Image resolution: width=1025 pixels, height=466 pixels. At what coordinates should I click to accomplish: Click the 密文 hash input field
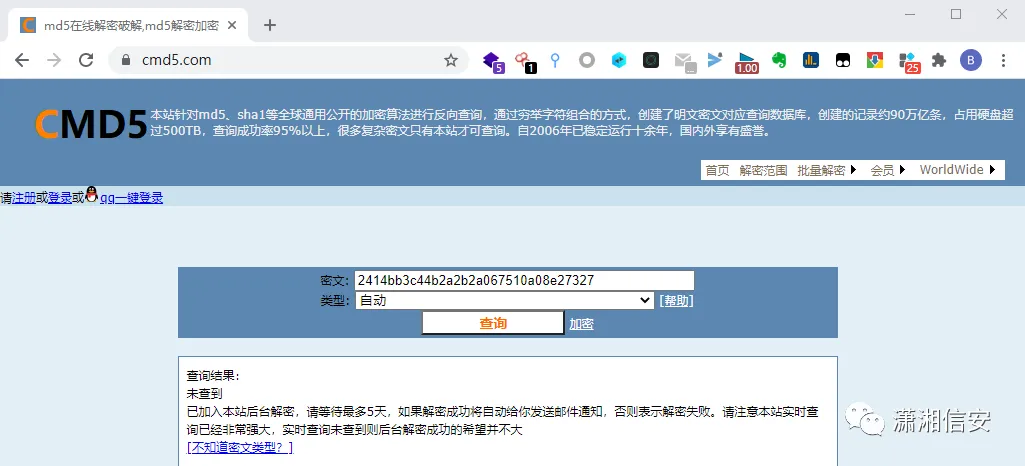(x=524, y=280)
